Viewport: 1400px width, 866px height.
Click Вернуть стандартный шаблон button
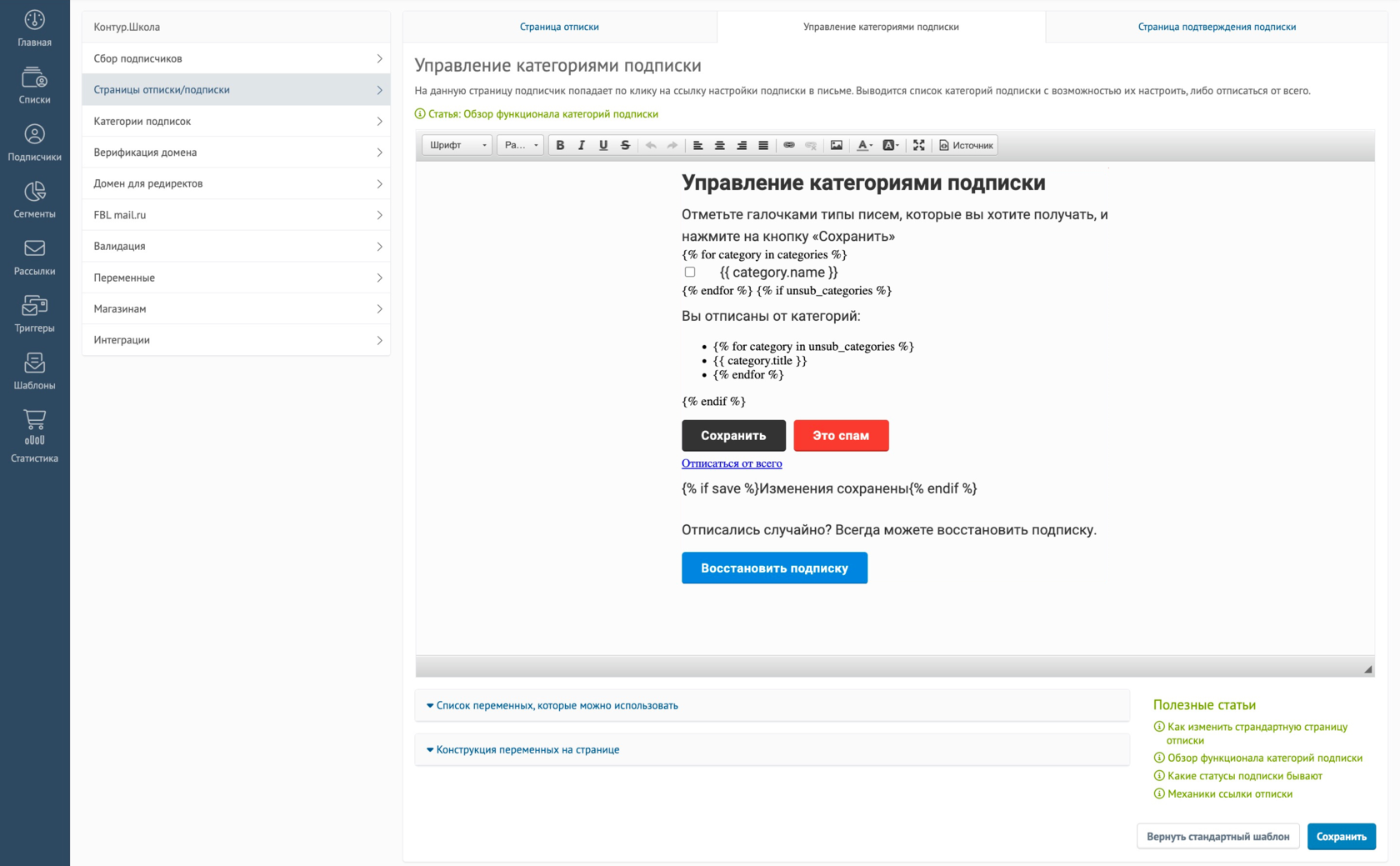1217,836
